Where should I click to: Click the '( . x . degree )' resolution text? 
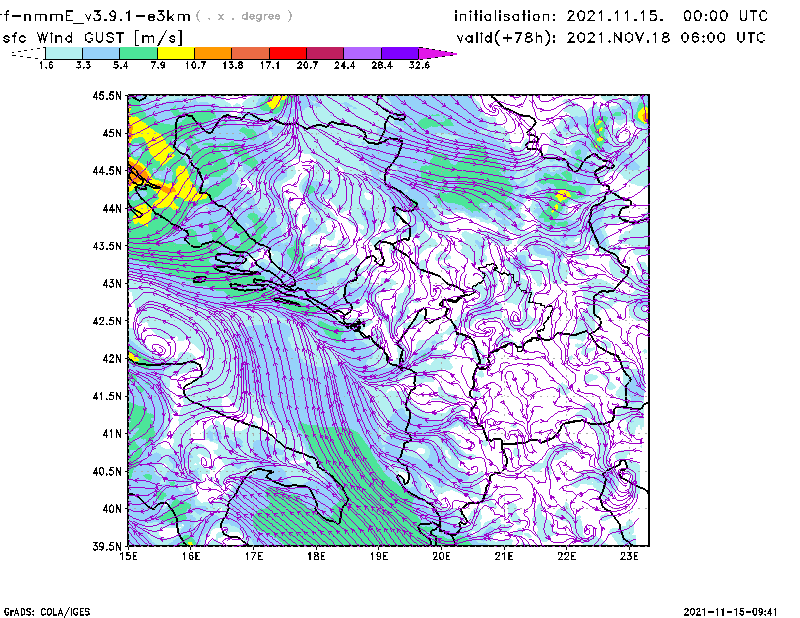pyautogui.click(x=244, y=16)
